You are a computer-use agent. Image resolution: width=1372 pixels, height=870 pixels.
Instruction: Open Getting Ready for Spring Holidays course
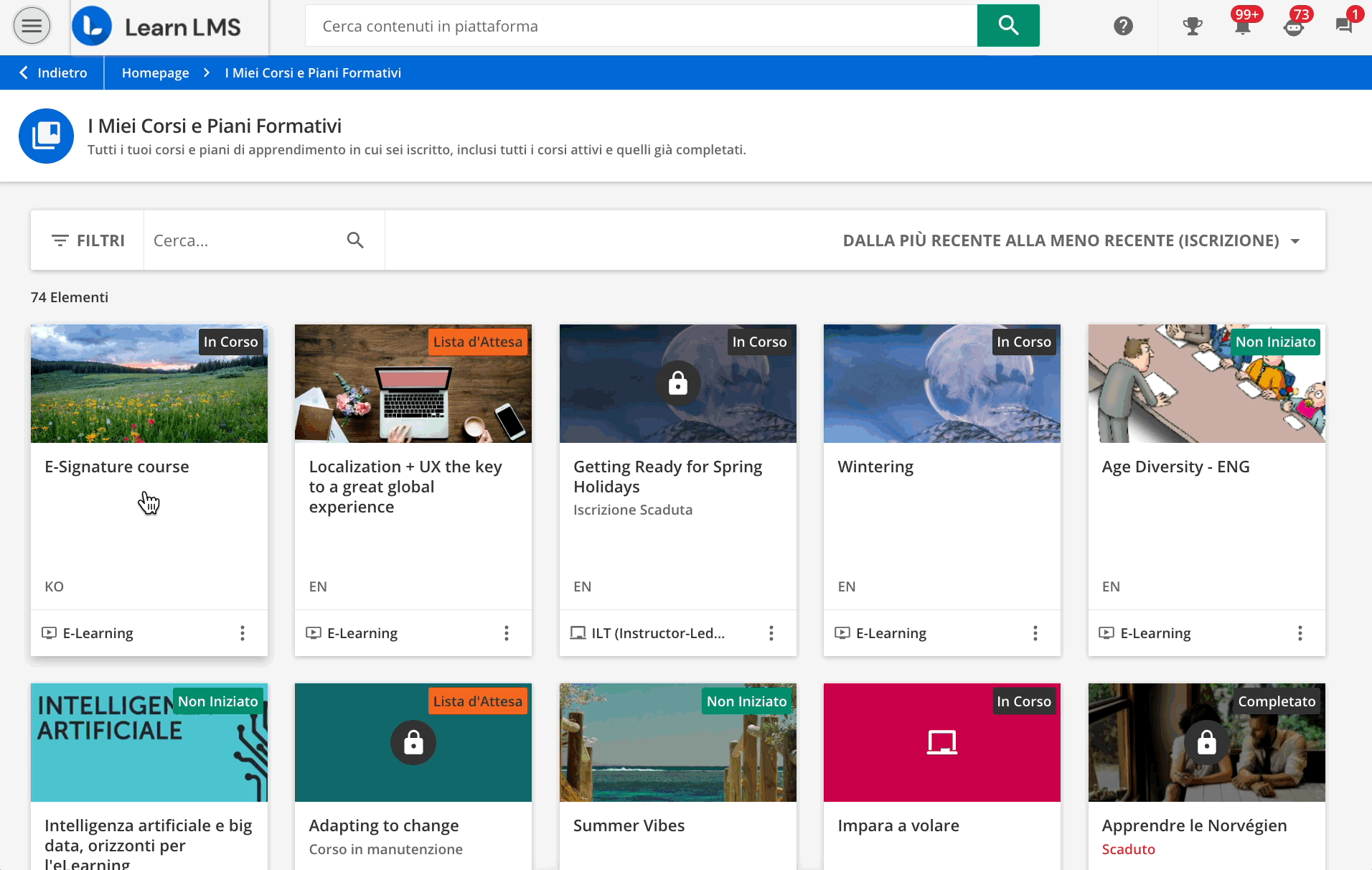(x=667, y=476)
